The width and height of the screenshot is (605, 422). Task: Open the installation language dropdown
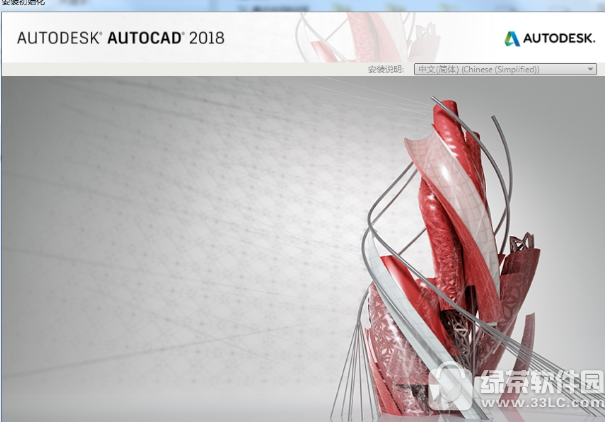coord(505,69)
